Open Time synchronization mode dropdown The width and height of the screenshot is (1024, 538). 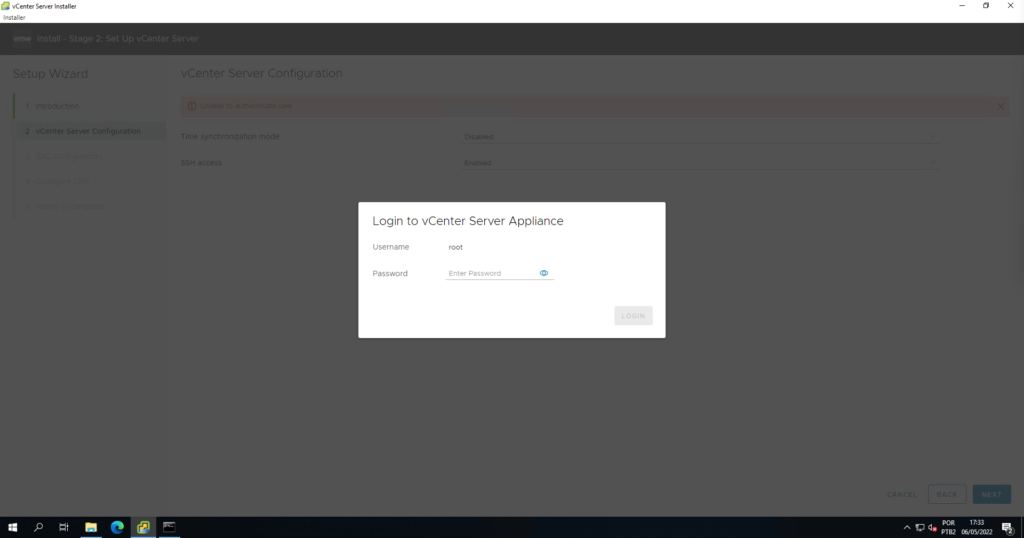point(701,136)
